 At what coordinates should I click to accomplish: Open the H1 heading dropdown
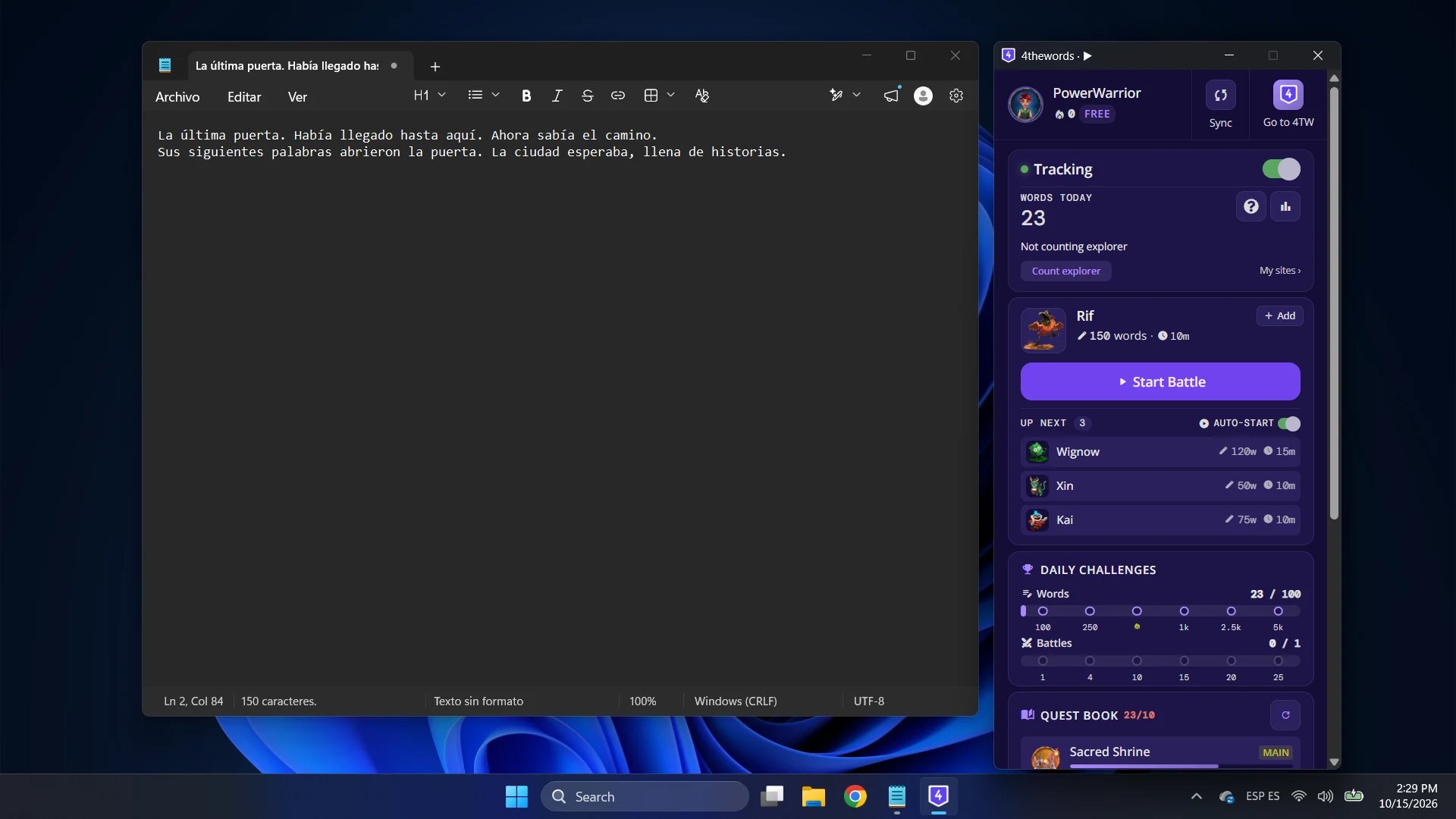coord(429,96)
